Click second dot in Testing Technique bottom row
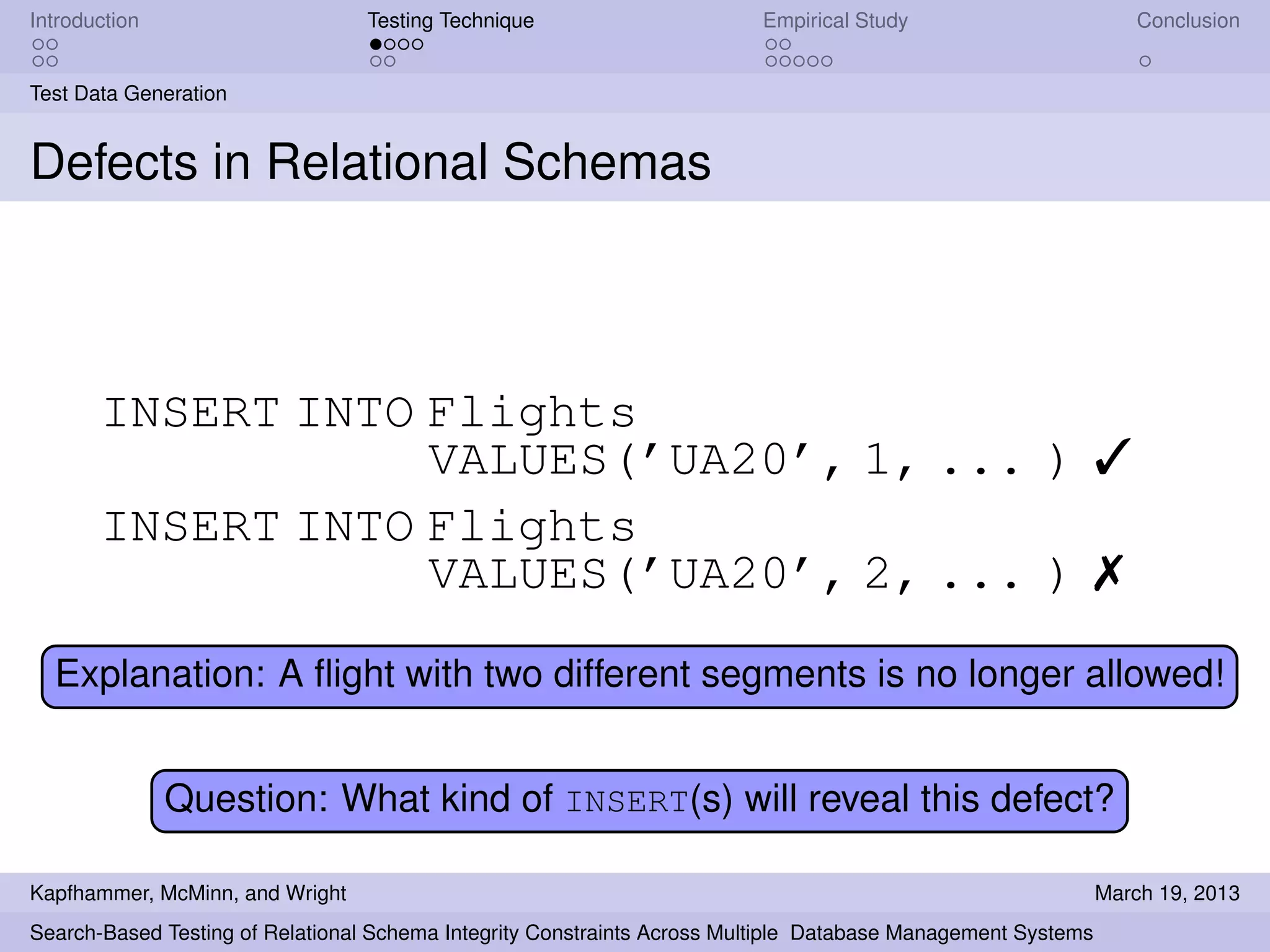 click(389, 61)
